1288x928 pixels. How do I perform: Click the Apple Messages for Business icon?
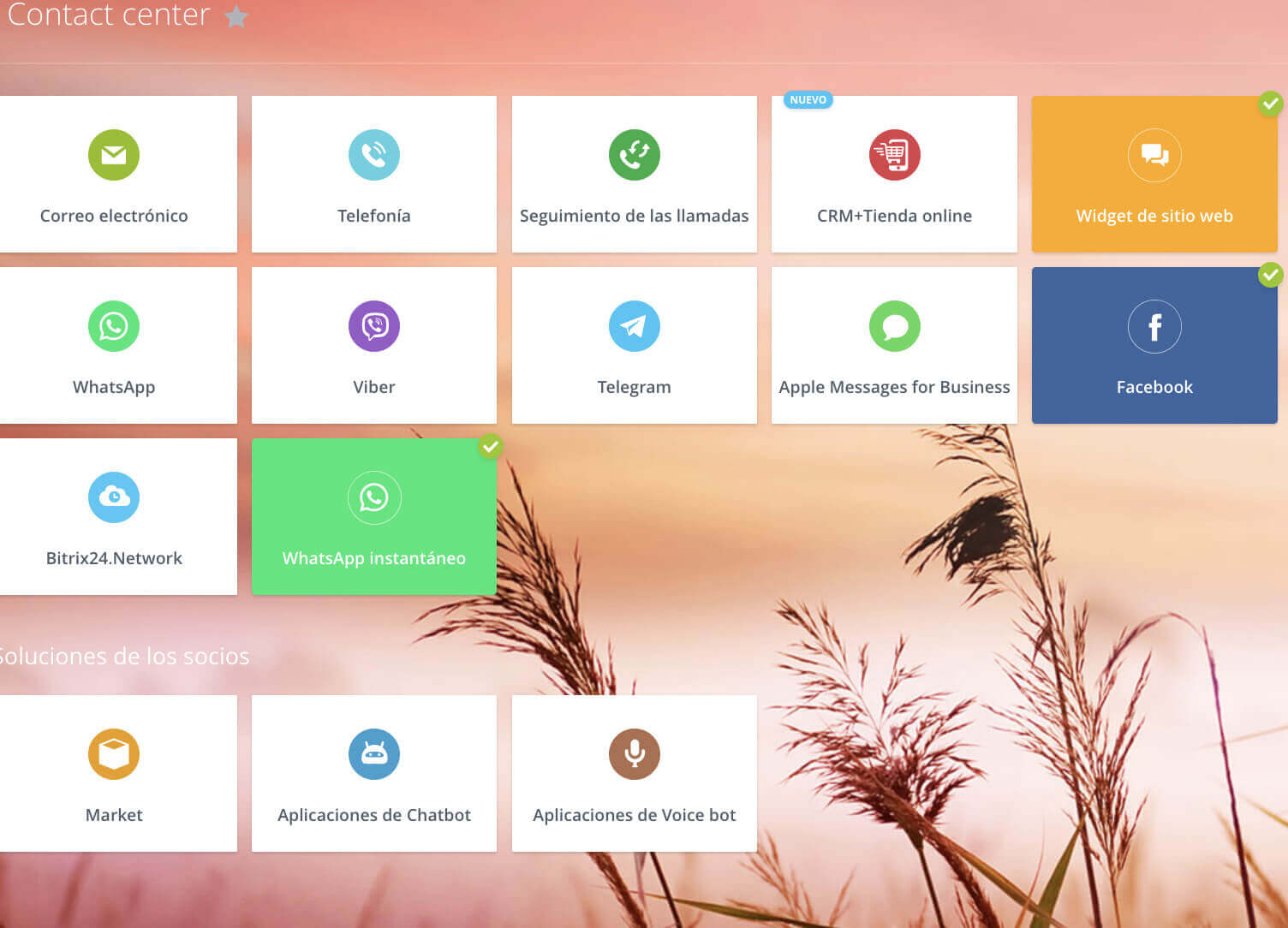point(894,326)
